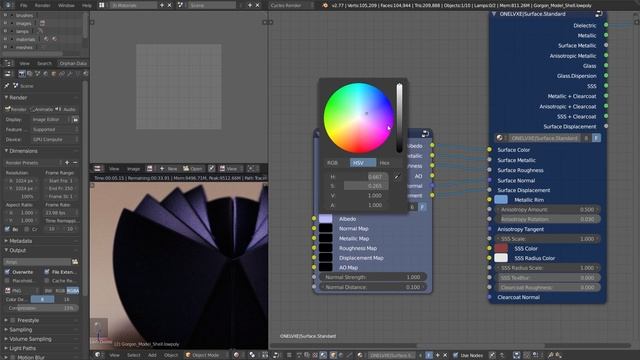Screen dimensions: 640x360
Task: Click the add render preset plus icon
Action: (x=67, y=162)
